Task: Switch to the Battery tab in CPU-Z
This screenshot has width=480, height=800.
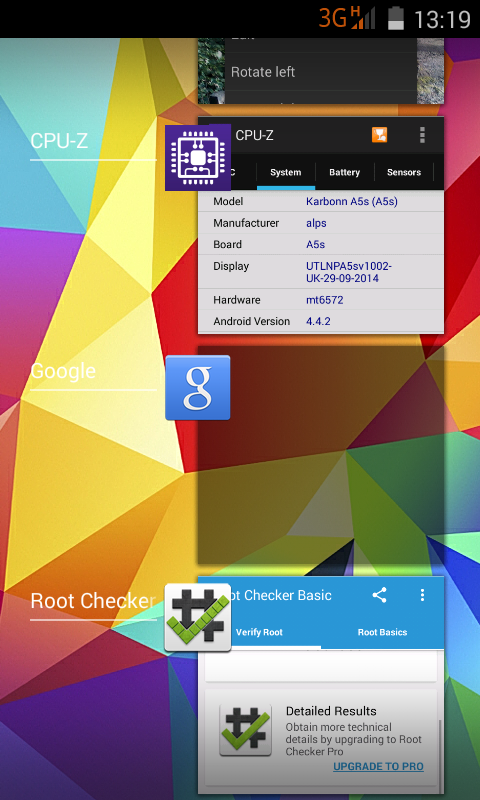Action: [x=344, y=172]
